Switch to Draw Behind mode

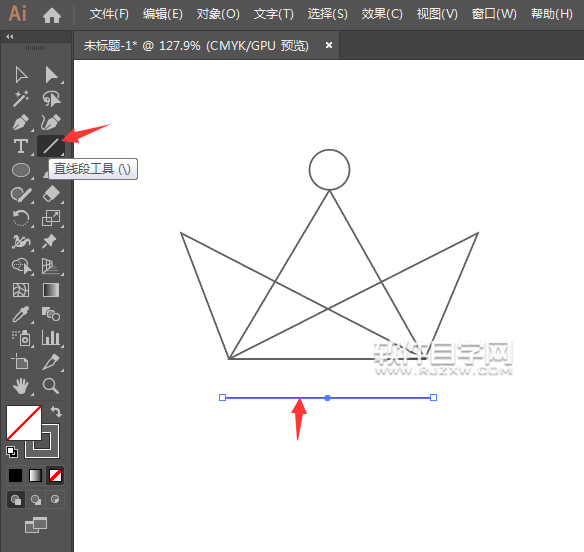point(36,499)
